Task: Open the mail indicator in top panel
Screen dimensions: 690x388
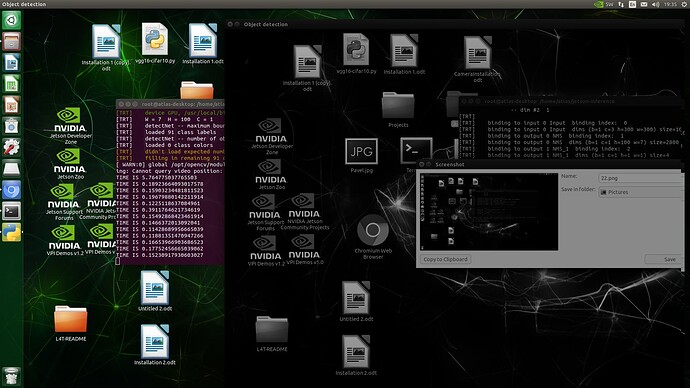Action: [x=644, y=4]
